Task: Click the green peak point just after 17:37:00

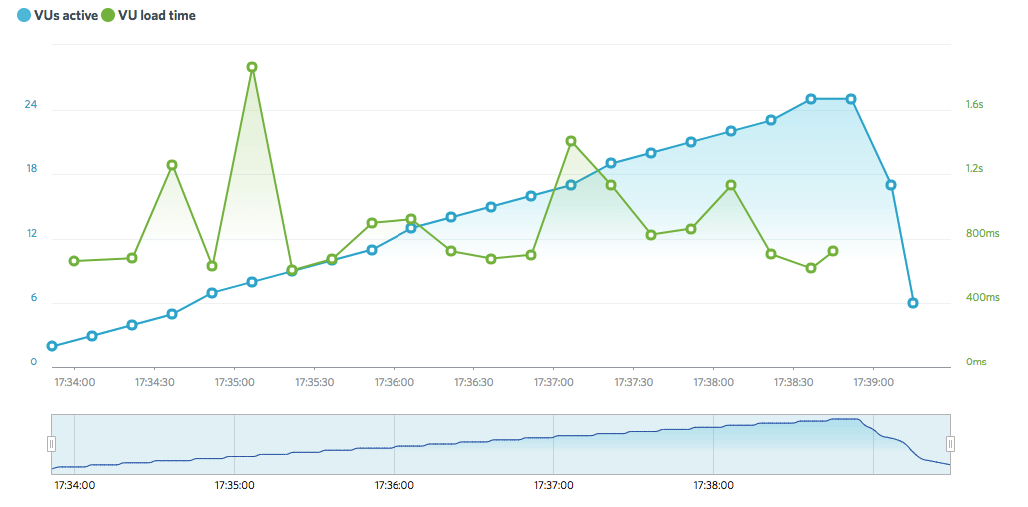Action: pos(571,141)
